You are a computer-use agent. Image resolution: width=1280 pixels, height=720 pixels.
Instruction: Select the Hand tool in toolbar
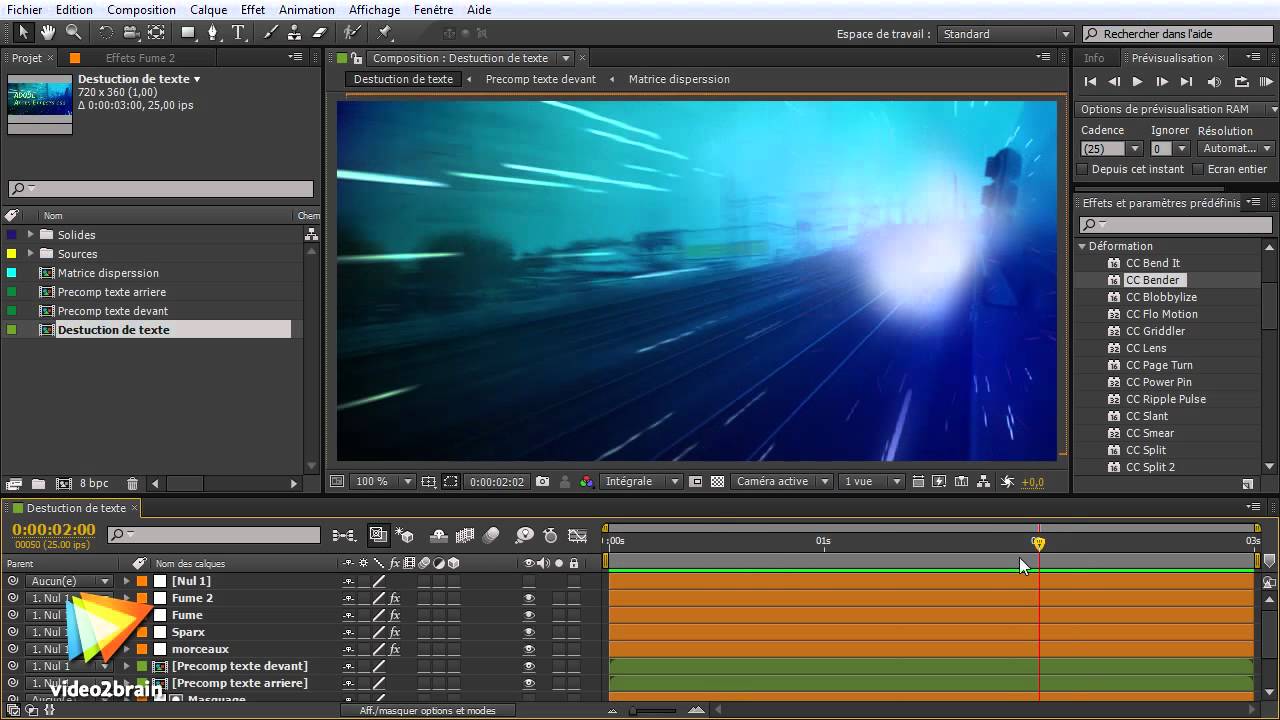(x=48, y=33)
